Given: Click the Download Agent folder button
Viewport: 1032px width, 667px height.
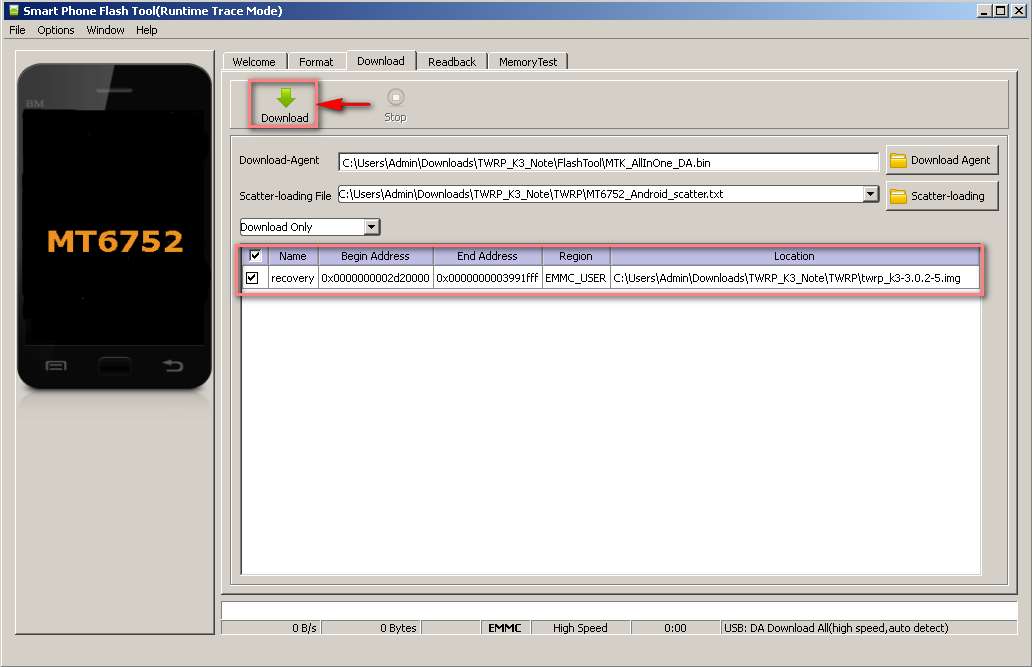Looking at the screenshot, I should coord(941,160).
